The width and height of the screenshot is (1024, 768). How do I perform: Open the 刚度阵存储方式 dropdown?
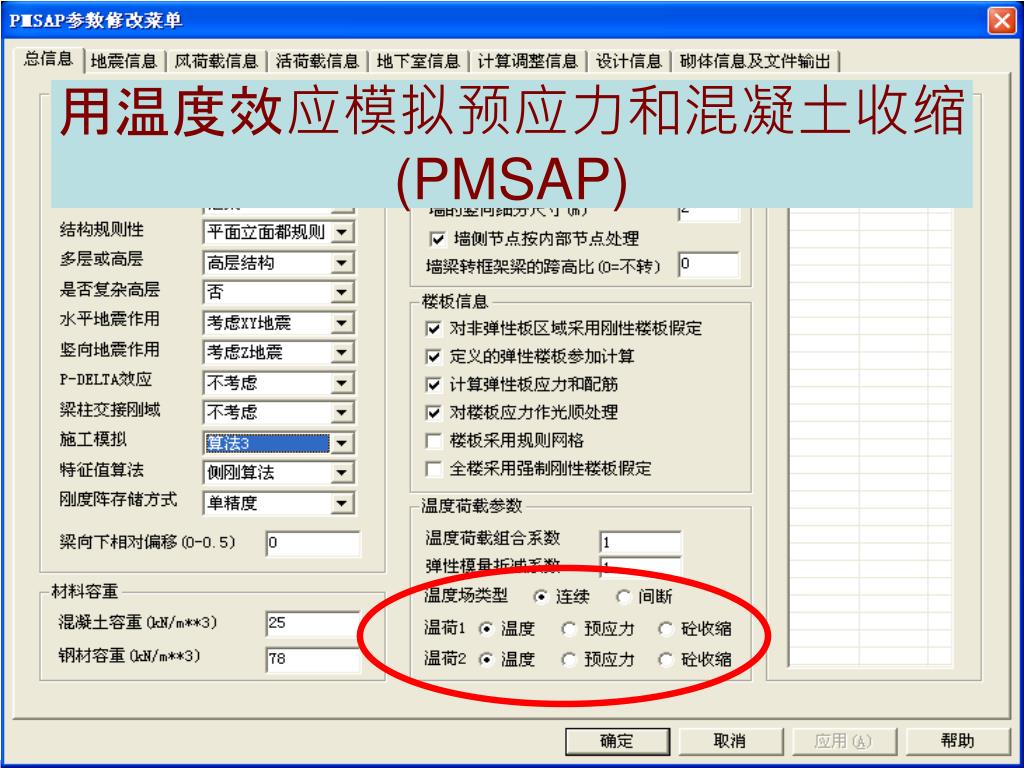pyautogui.click(x=342, y=503)
